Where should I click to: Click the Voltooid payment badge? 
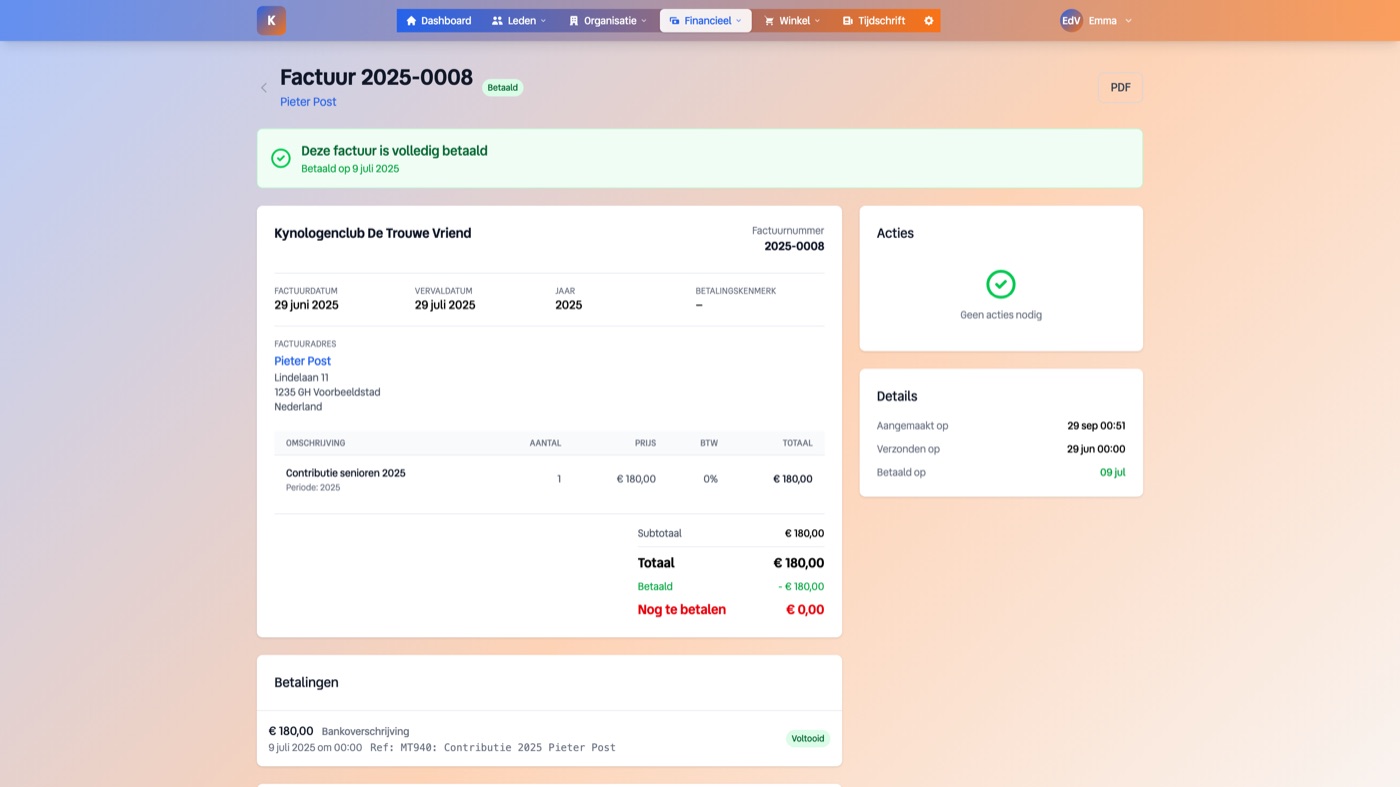pos(808,739)
